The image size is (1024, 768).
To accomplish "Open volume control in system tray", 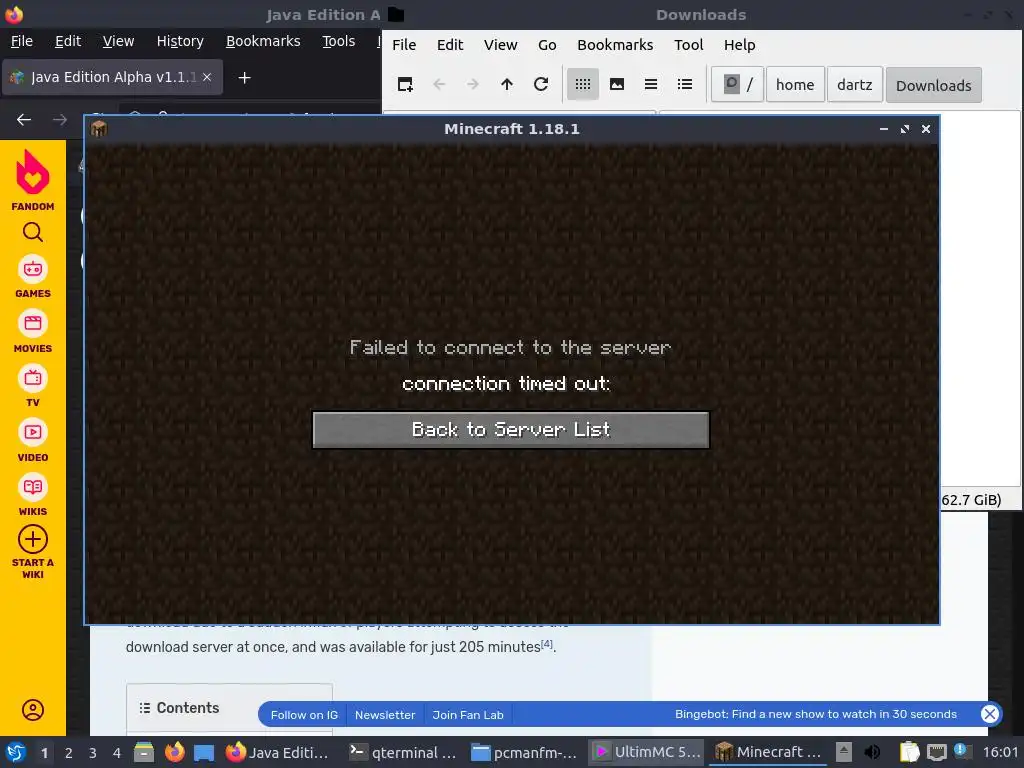I will 872,752.
